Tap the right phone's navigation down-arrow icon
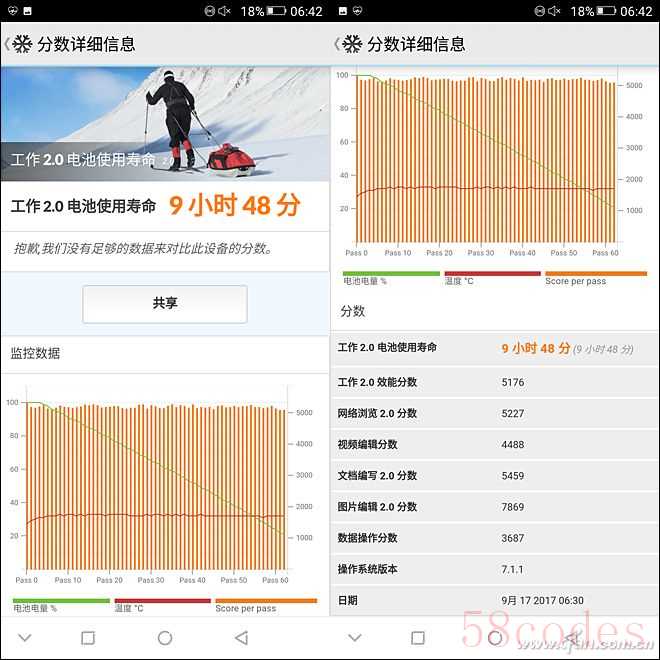The width and height of the screenshot is (660, 660). coord(355,638)
